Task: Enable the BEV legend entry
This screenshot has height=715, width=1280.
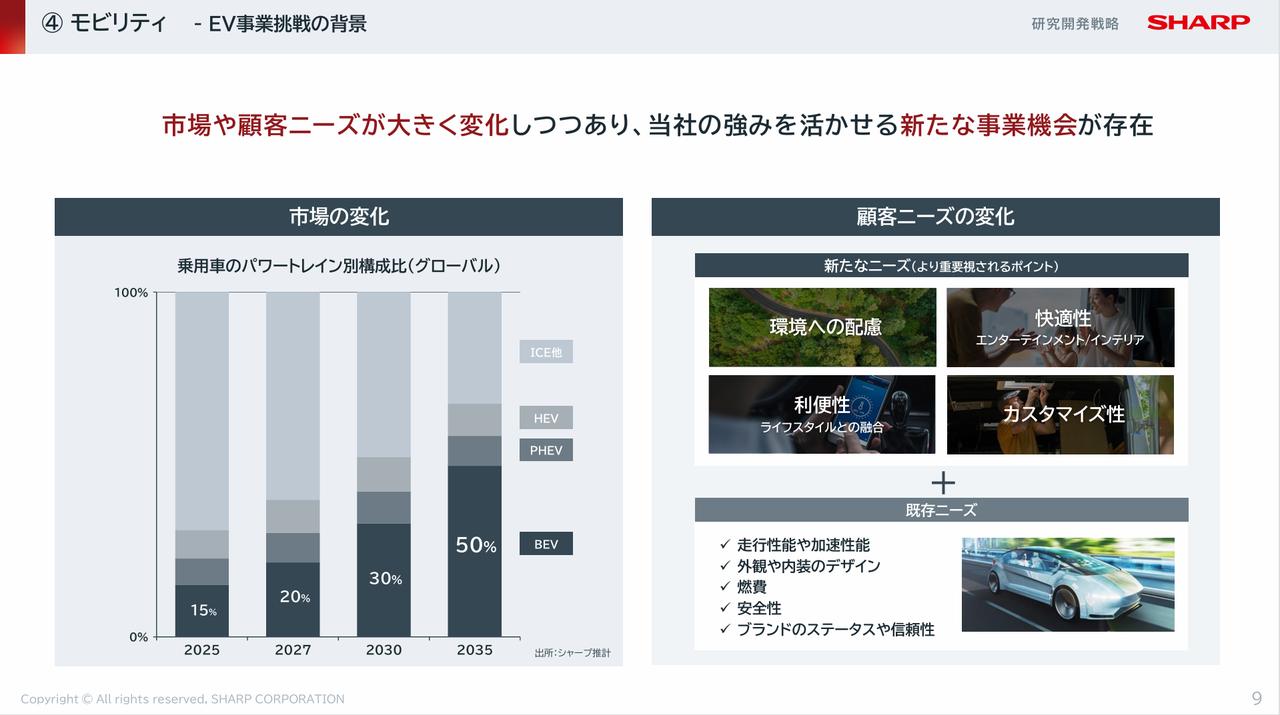Action: coord(546,543)
